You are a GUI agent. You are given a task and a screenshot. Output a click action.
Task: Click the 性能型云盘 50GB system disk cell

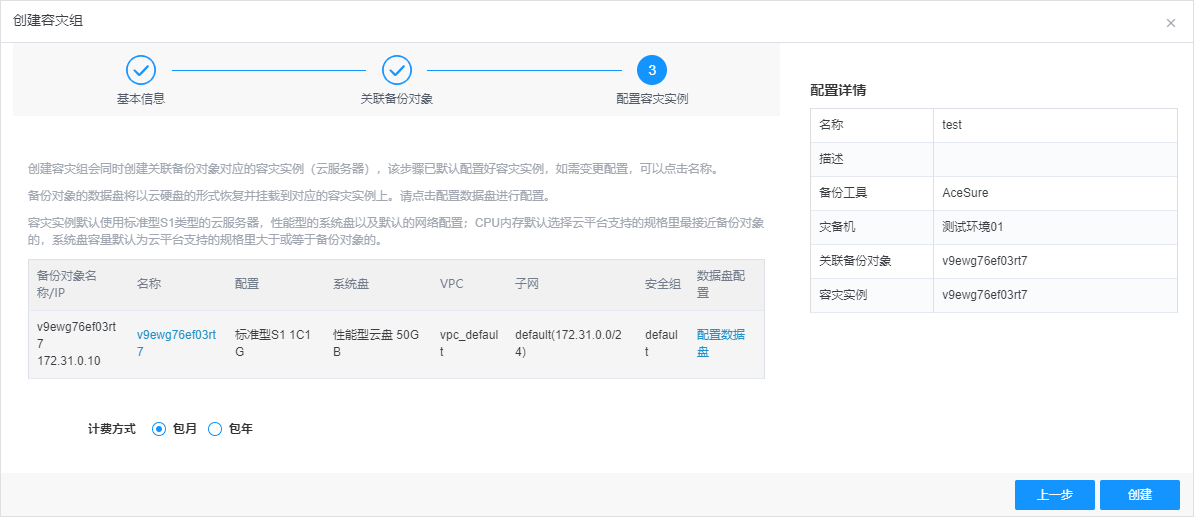click(x=375, y=343)
